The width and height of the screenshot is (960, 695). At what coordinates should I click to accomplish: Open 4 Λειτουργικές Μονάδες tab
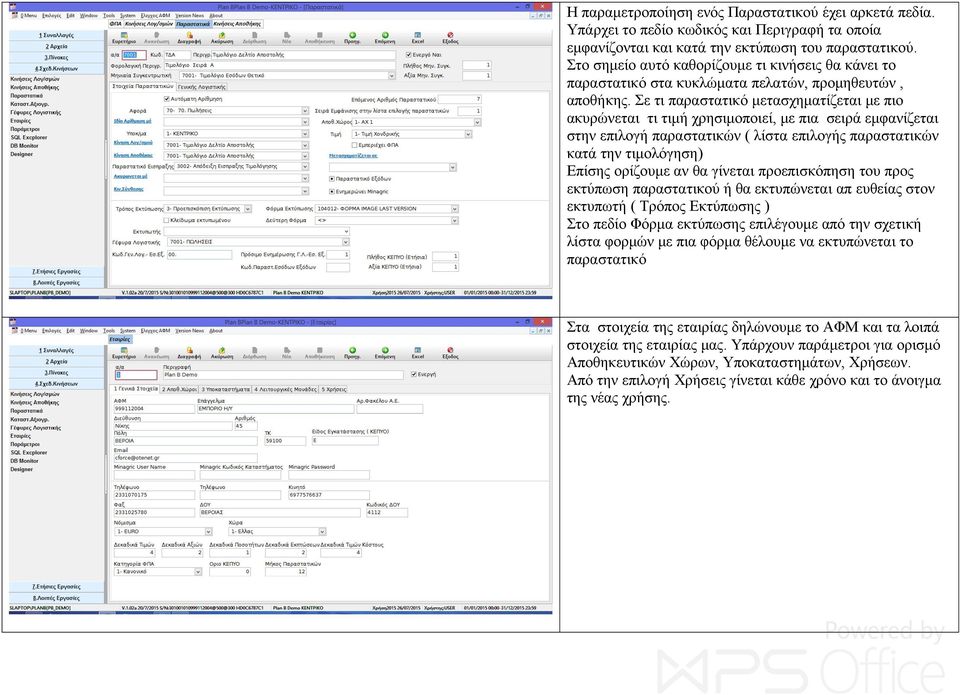coord(285,389)
